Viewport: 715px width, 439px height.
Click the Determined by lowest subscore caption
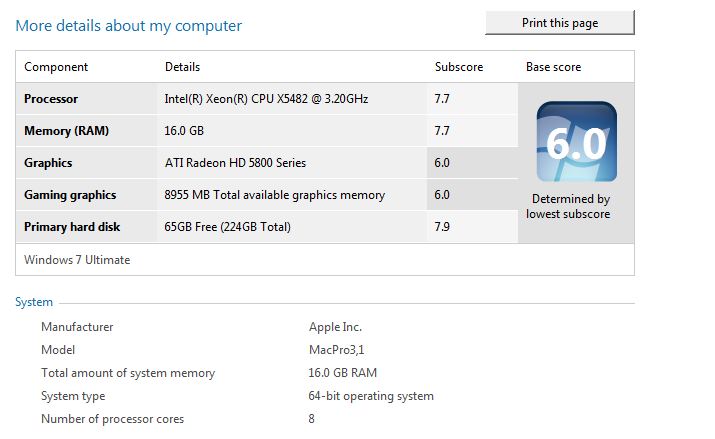coord(568,207)
